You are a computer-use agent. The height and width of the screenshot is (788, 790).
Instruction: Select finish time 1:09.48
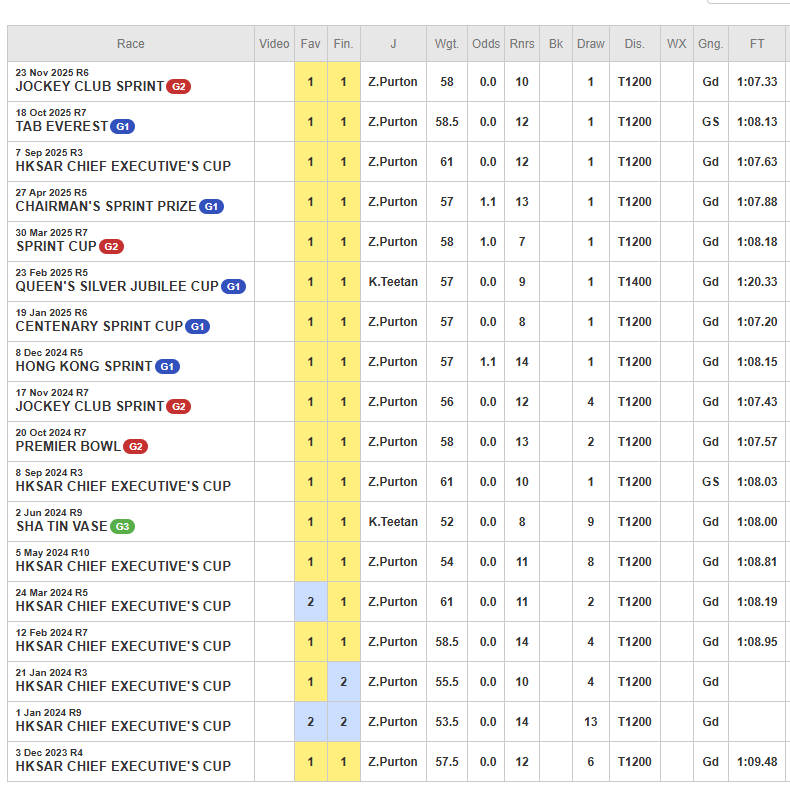[x=757, y=762]
